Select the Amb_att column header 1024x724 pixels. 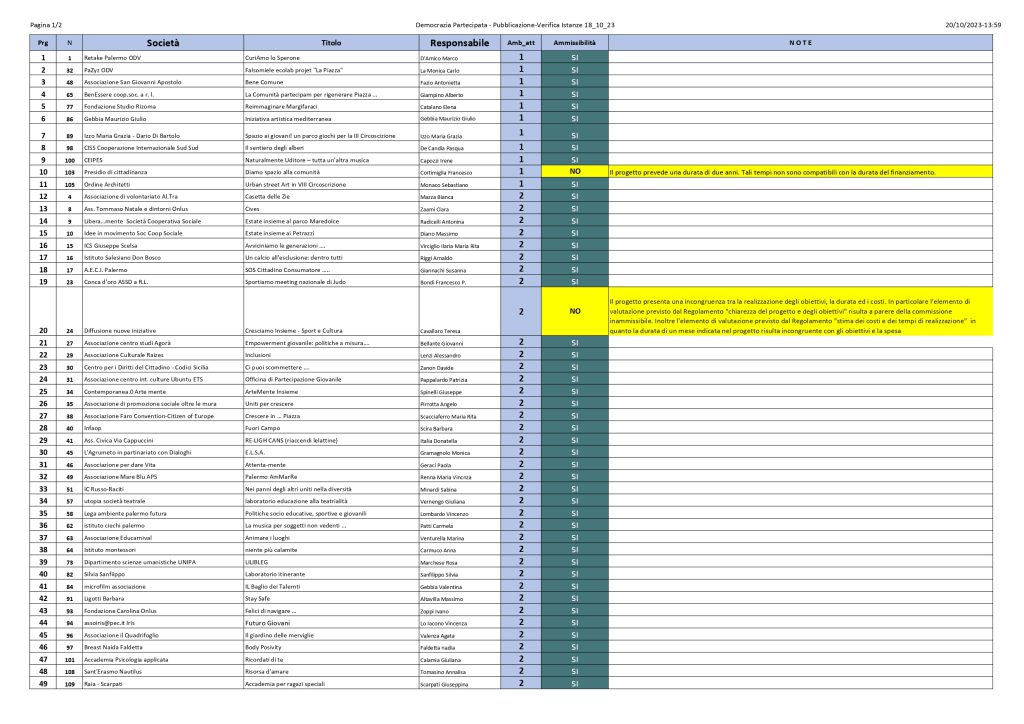(521, 43)
